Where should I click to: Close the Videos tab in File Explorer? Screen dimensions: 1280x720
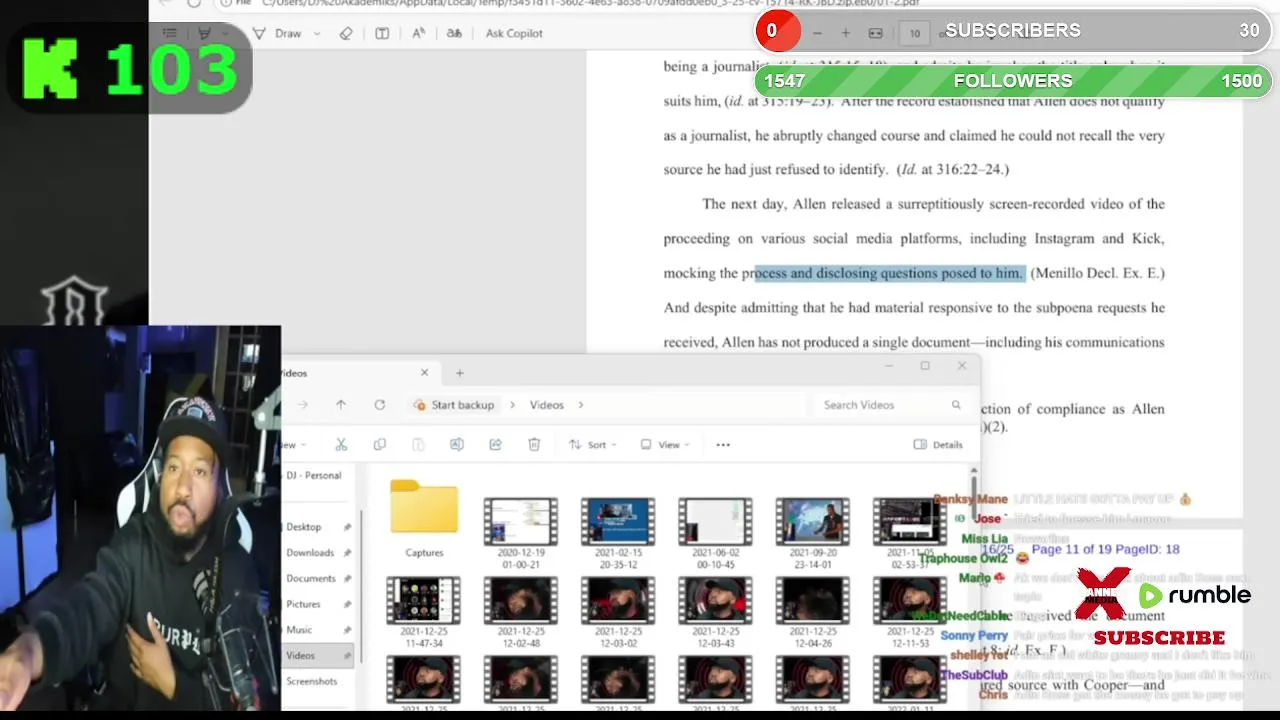[424, 372]
